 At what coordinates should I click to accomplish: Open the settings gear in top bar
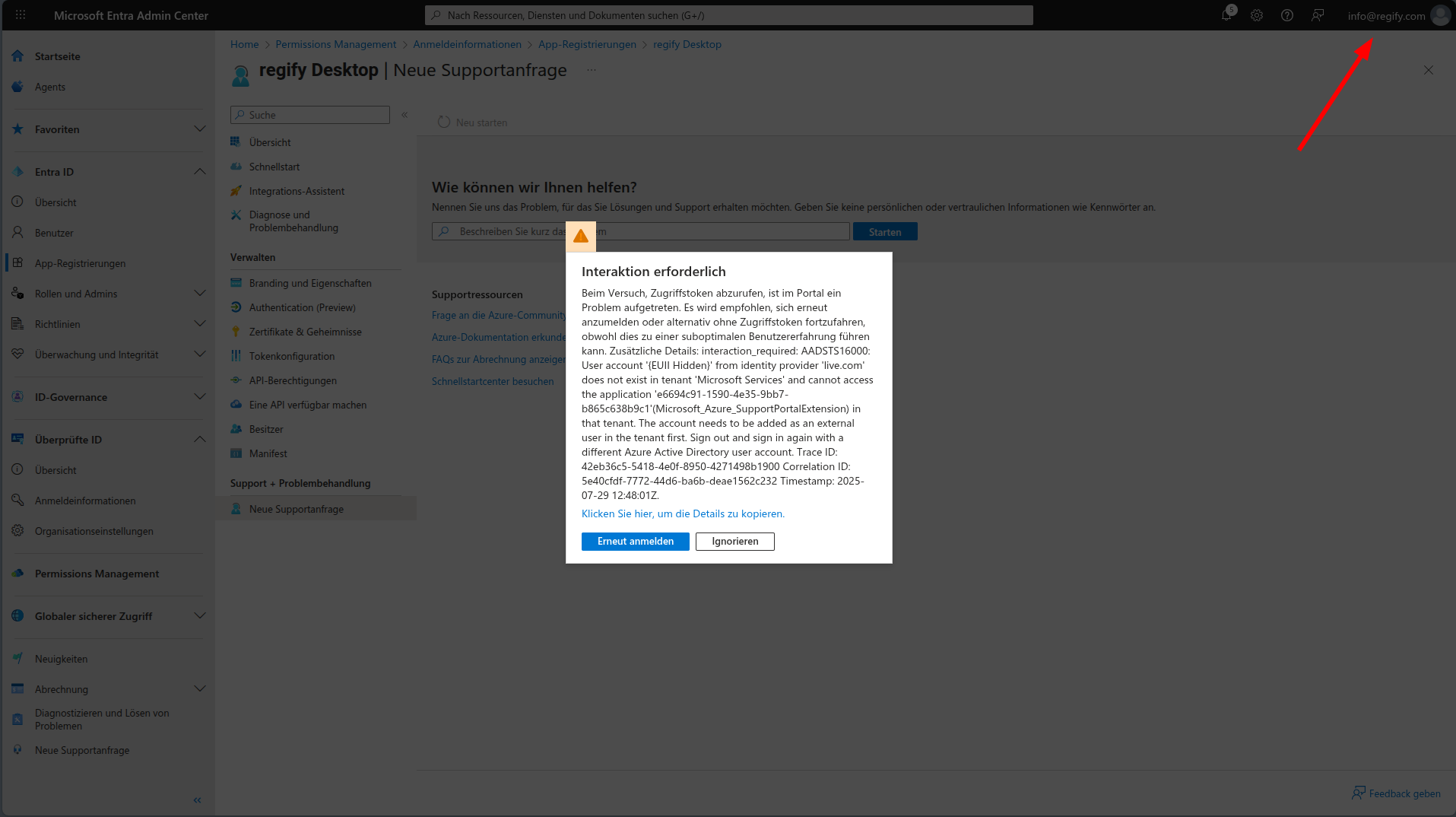click(x=1257, y=15)
